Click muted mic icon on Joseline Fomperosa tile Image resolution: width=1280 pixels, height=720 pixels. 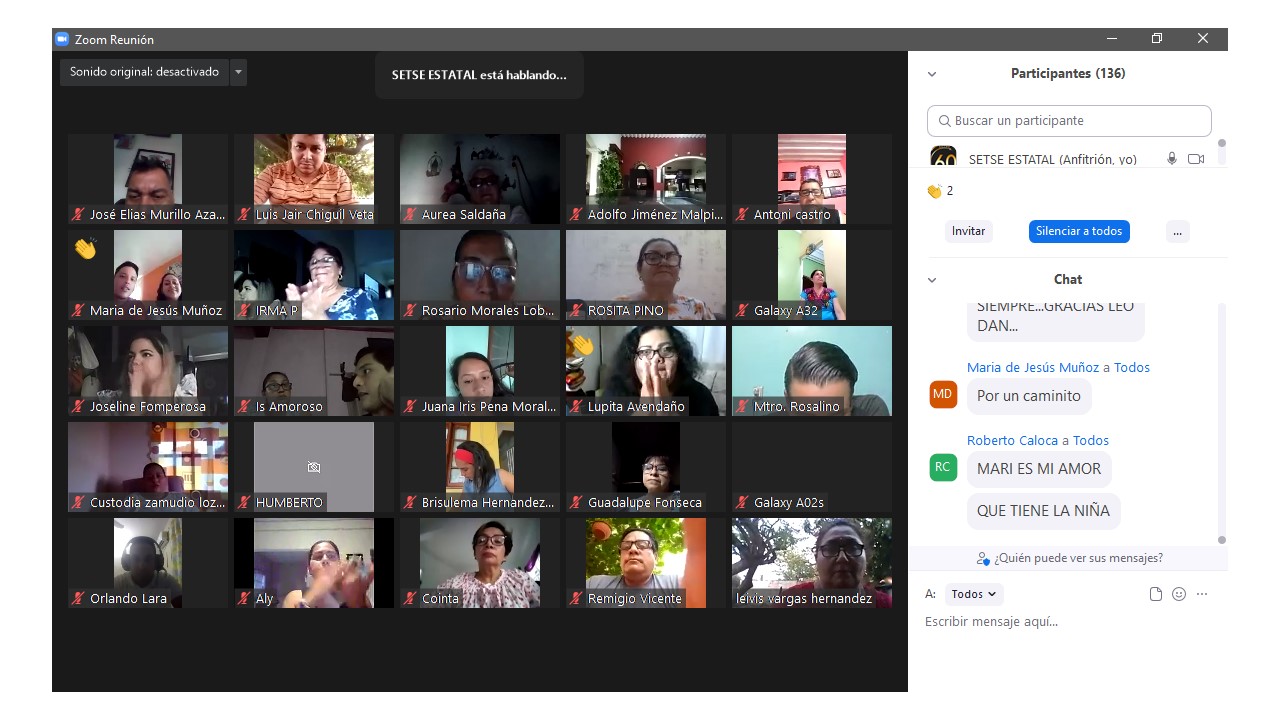(x=78, y=406)
